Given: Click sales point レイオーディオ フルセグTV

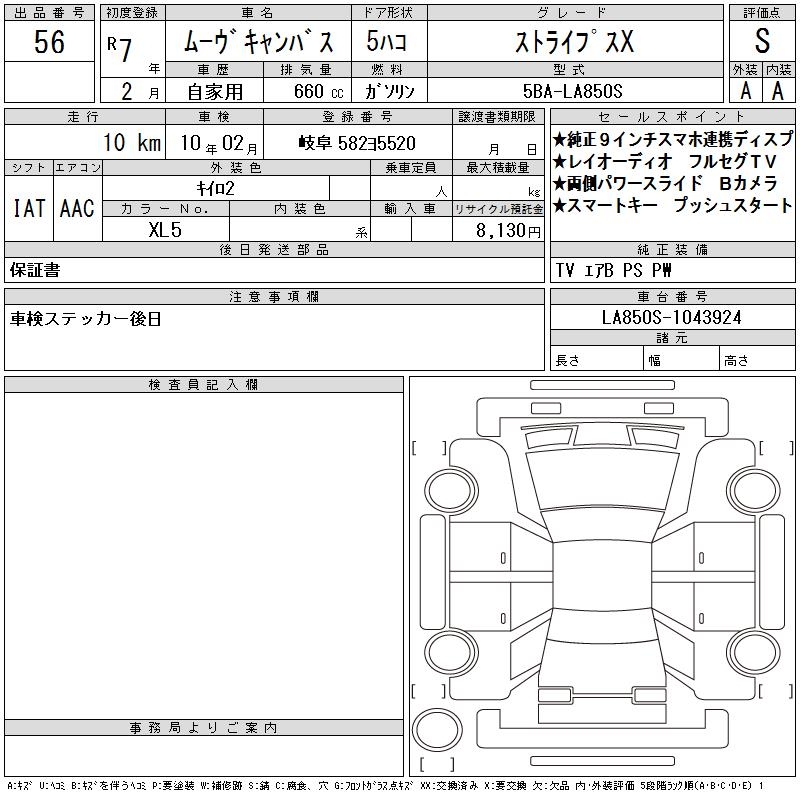Looking at the screenshot, I should click(665, 161).
